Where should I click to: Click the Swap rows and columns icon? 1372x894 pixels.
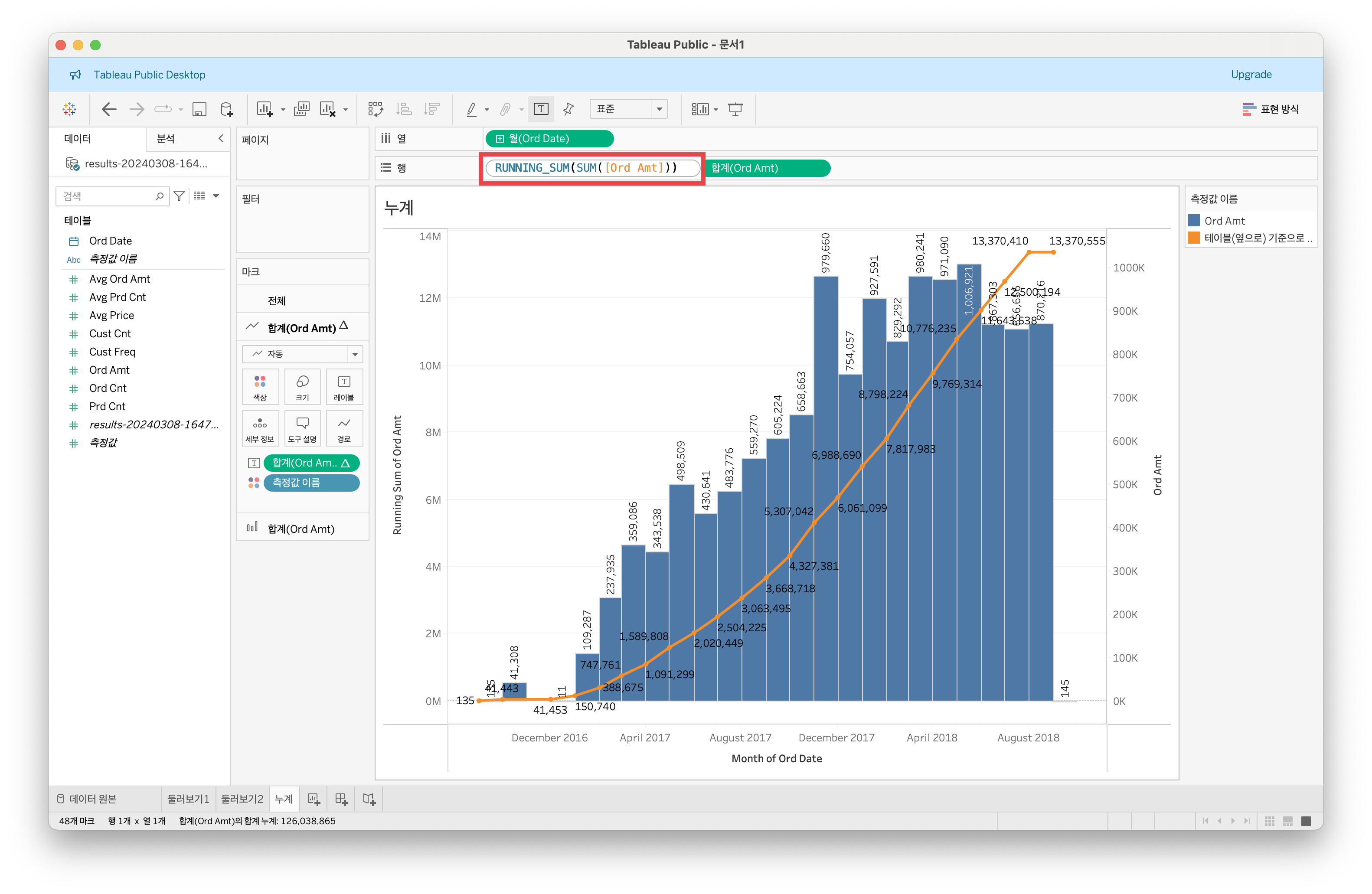(x=375, y=109)
